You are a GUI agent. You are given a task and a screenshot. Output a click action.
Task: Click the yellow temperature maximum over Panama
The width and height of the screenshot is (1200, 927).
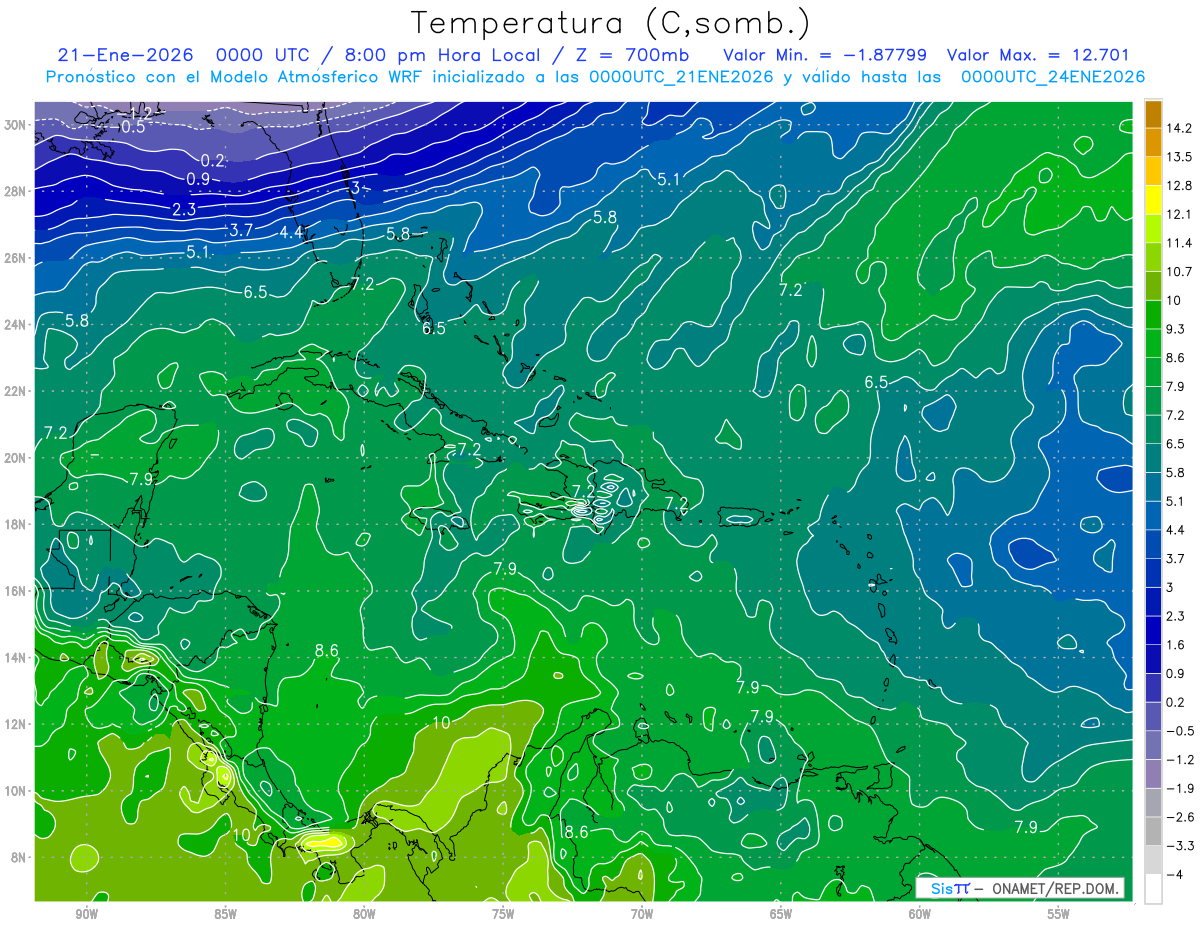[x=325, y=841]
